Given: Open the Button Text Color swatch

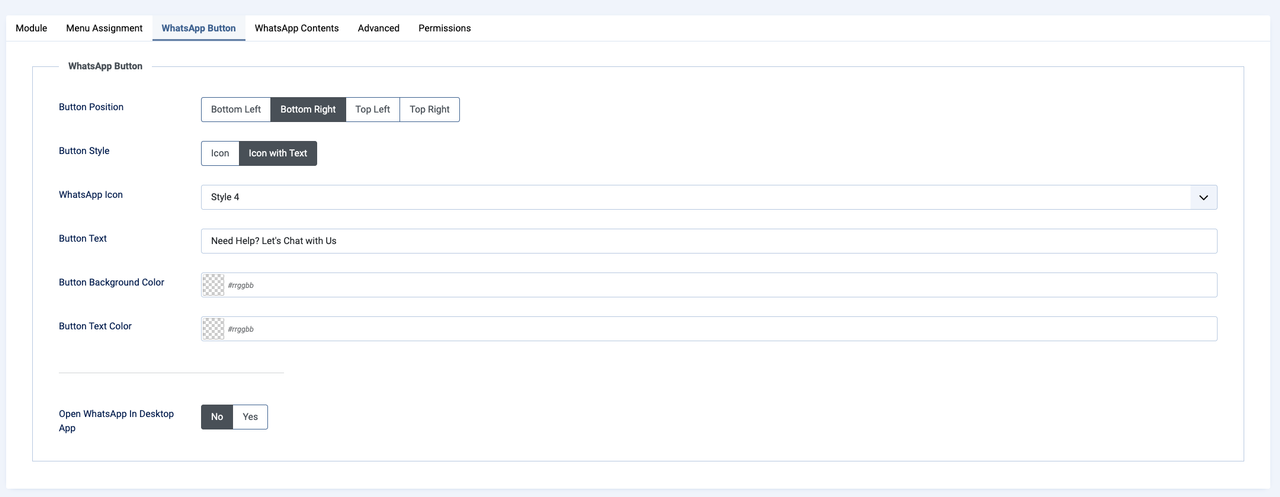Looking at the screenshot, I should coord(213,329).
